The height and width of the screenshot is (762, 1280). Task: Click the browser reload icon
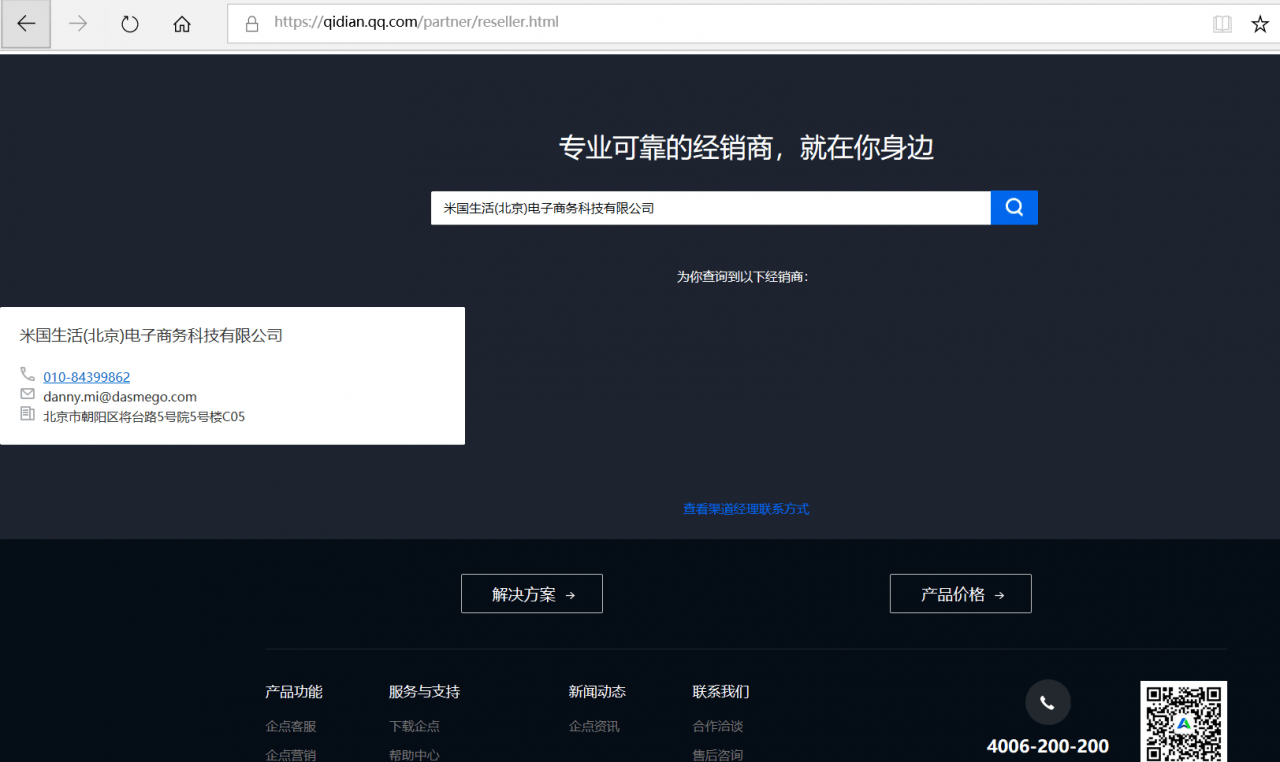129,23
